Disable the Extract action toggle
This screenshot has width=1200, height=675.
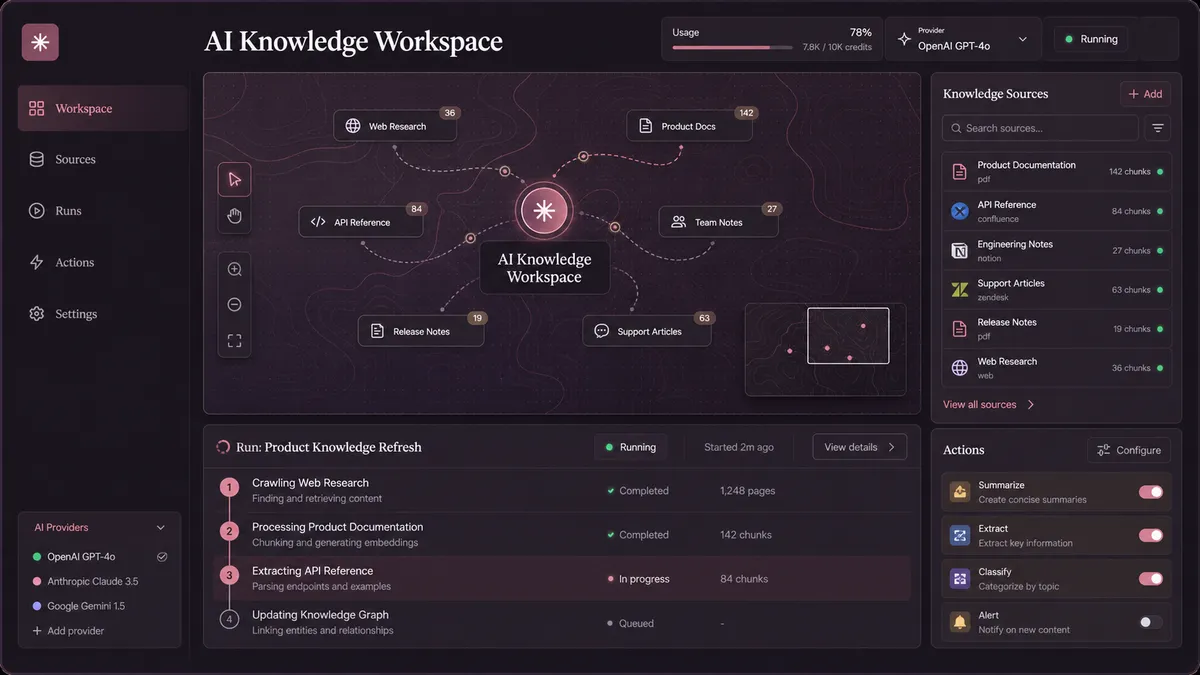1151,535
